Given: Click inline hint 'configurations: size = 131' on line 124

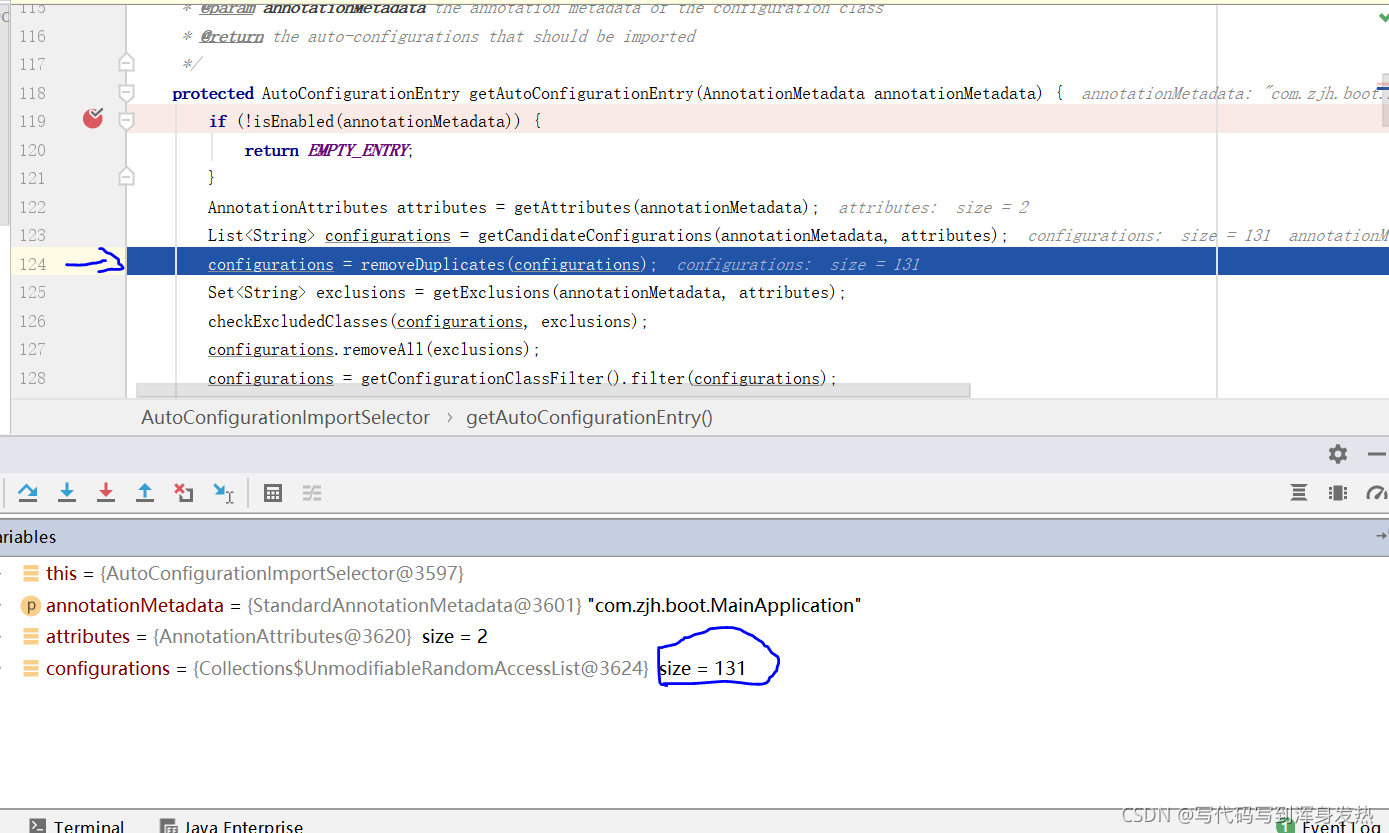Looking at the screenshot, I should tap(798, 264).
